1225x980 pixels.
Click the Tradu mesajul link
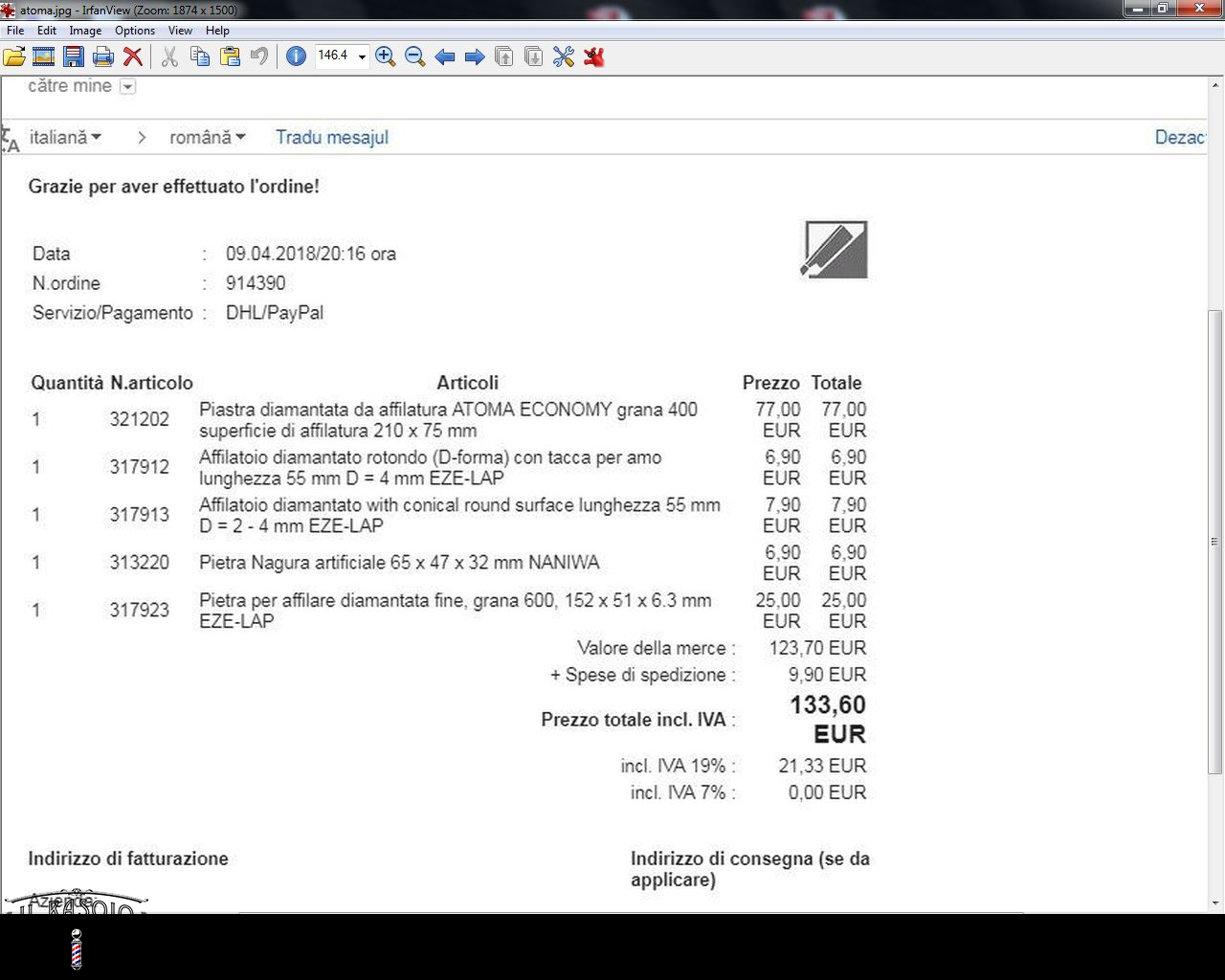pos(332,137)
